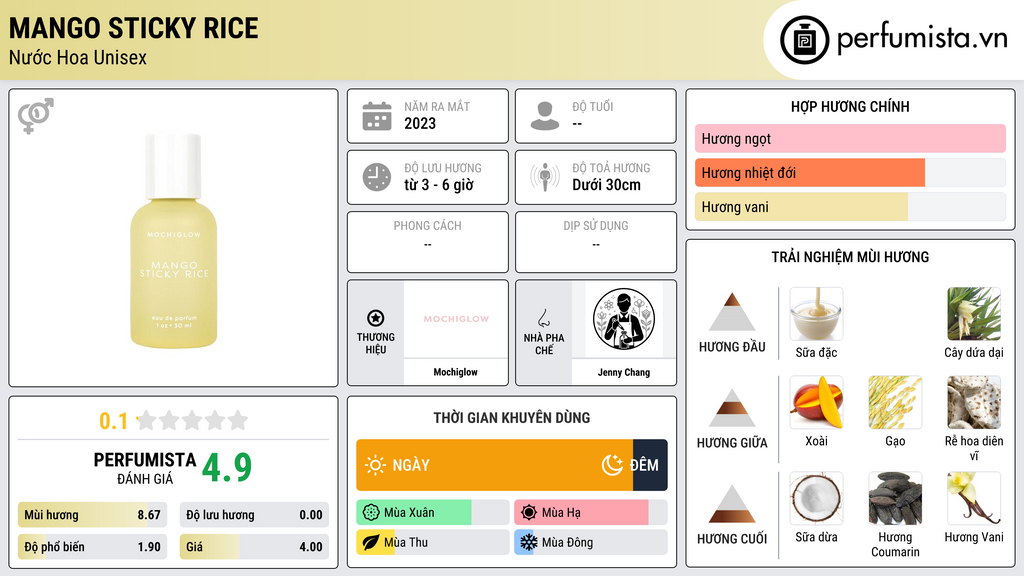Click the Thời gian khuyên dùng heading
1024x576 pixels.
click(512, 417)
